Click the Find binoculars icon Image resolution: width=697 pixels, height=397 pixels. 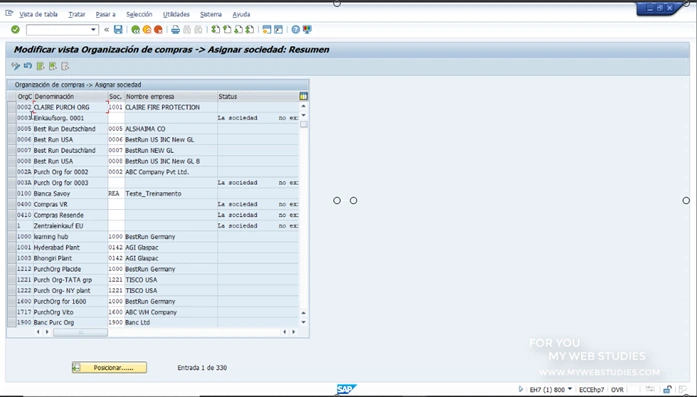pyautogui.click(x=187, y=30)
